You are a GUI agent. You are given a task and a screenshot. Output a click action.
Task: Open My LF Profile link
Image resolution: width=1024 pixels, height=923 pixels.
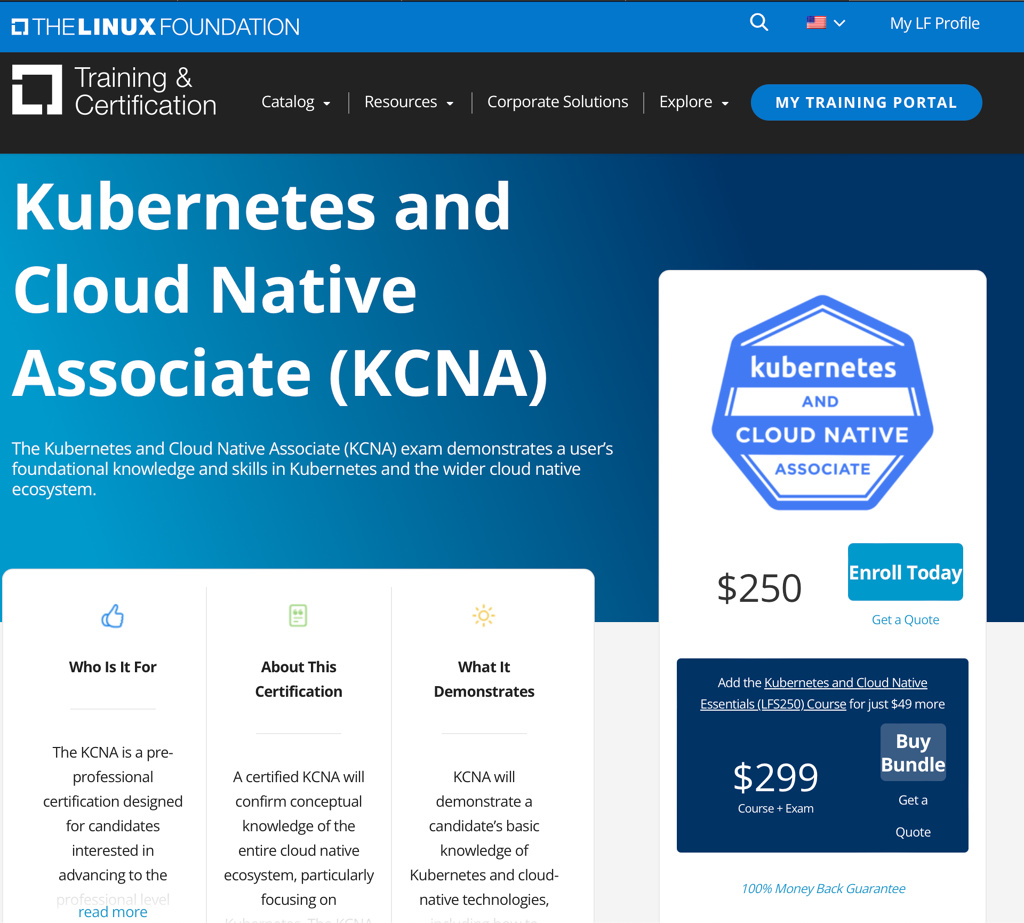click(934, 24)
